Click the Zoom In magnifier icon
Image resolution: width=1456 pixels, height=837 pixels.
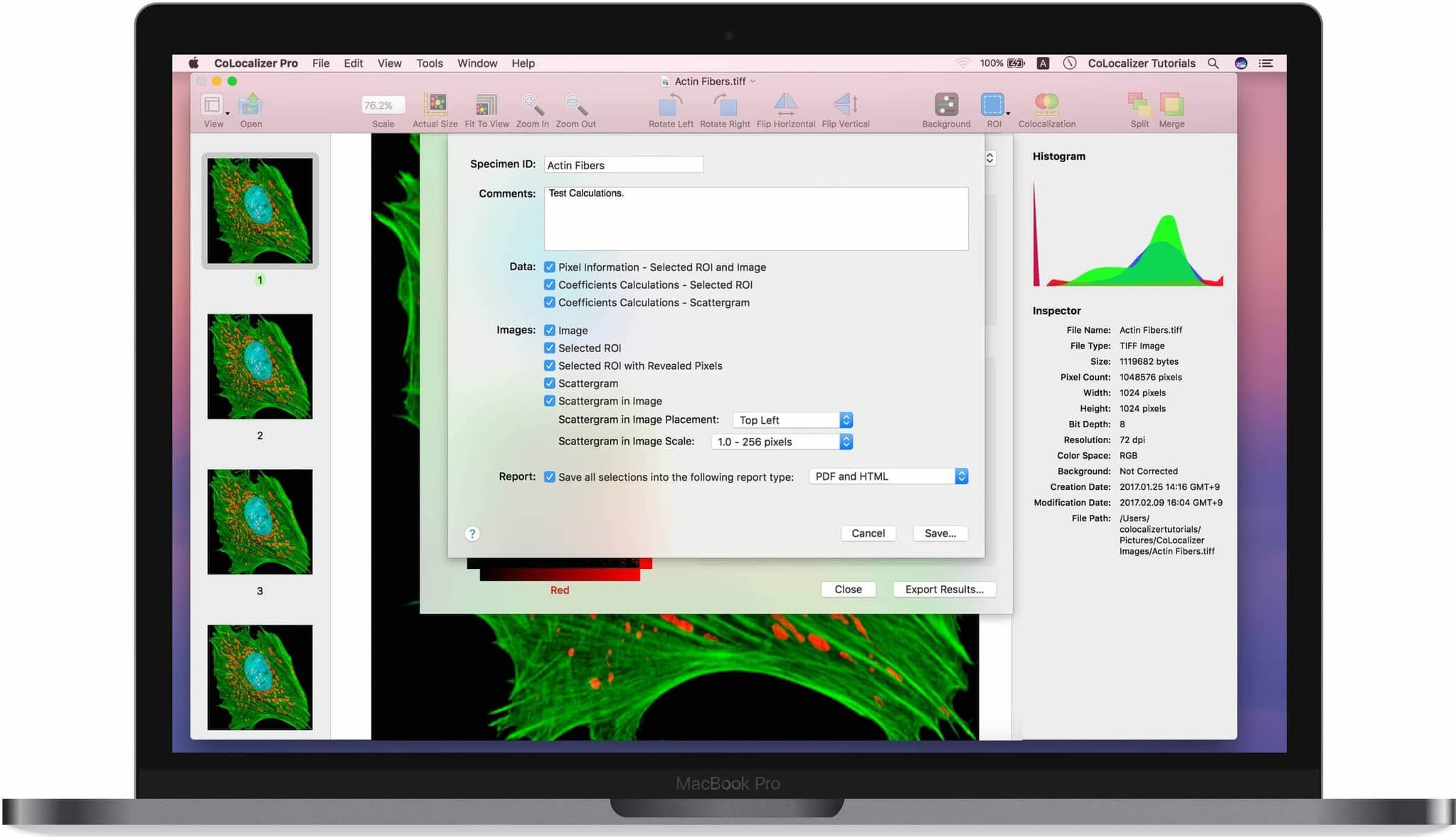pos(531,105)
